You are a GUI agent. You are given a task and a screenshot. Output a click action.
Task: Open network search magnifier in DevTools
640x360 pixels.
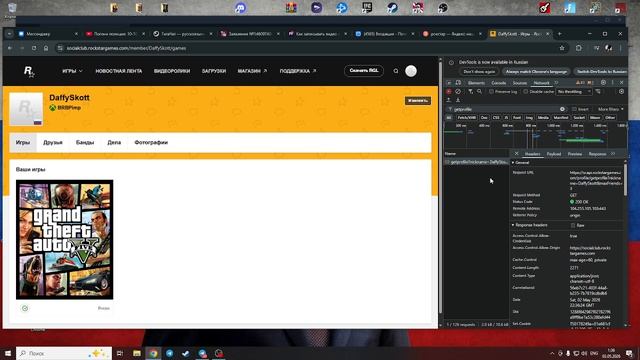click(x=480, y=92)
